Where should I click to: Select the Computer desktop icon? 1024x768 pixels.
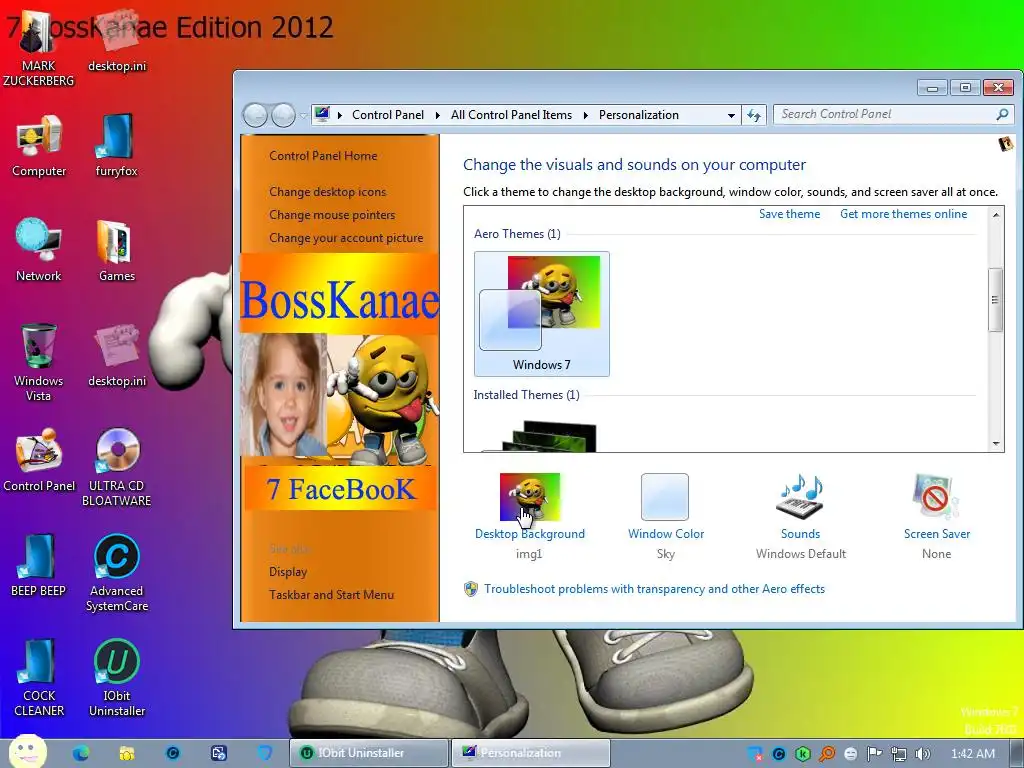coord(39,146)
